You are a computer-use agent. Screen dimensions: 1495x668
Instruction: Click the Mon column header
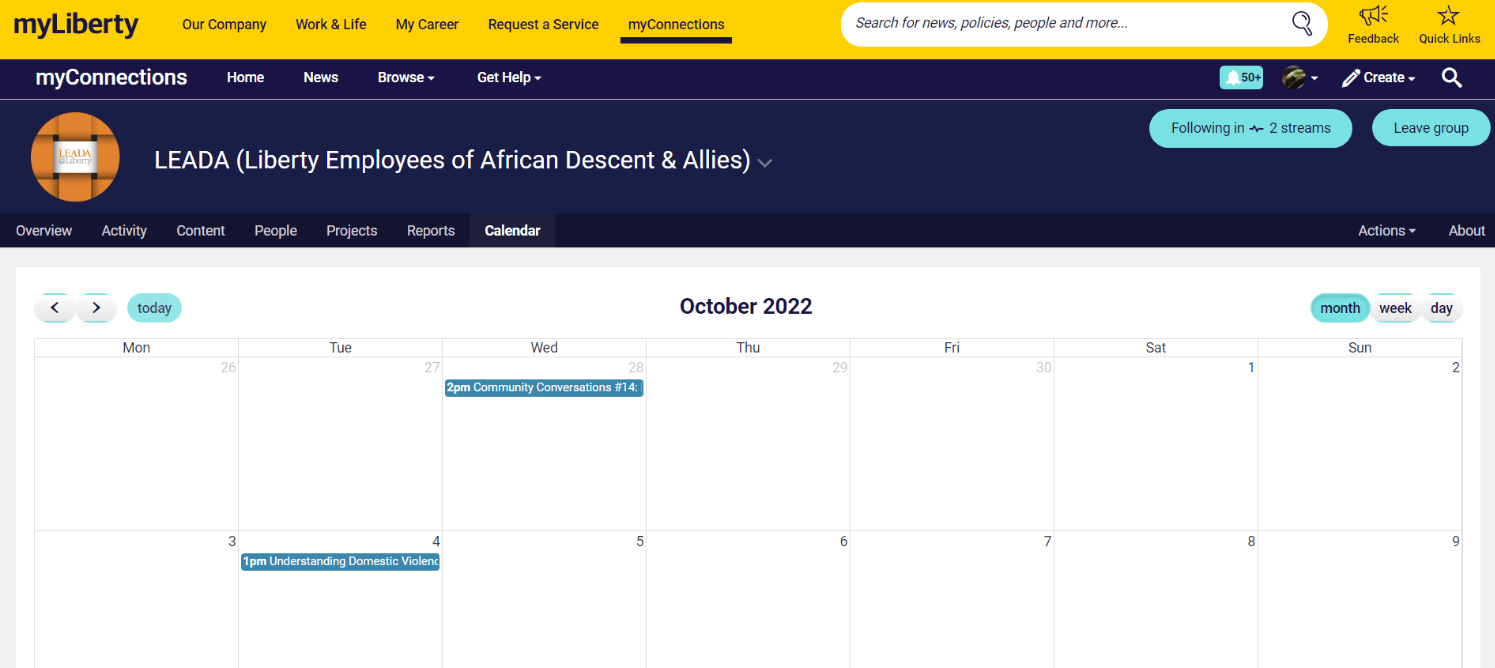pyautogui.click(x=136, y=348)
